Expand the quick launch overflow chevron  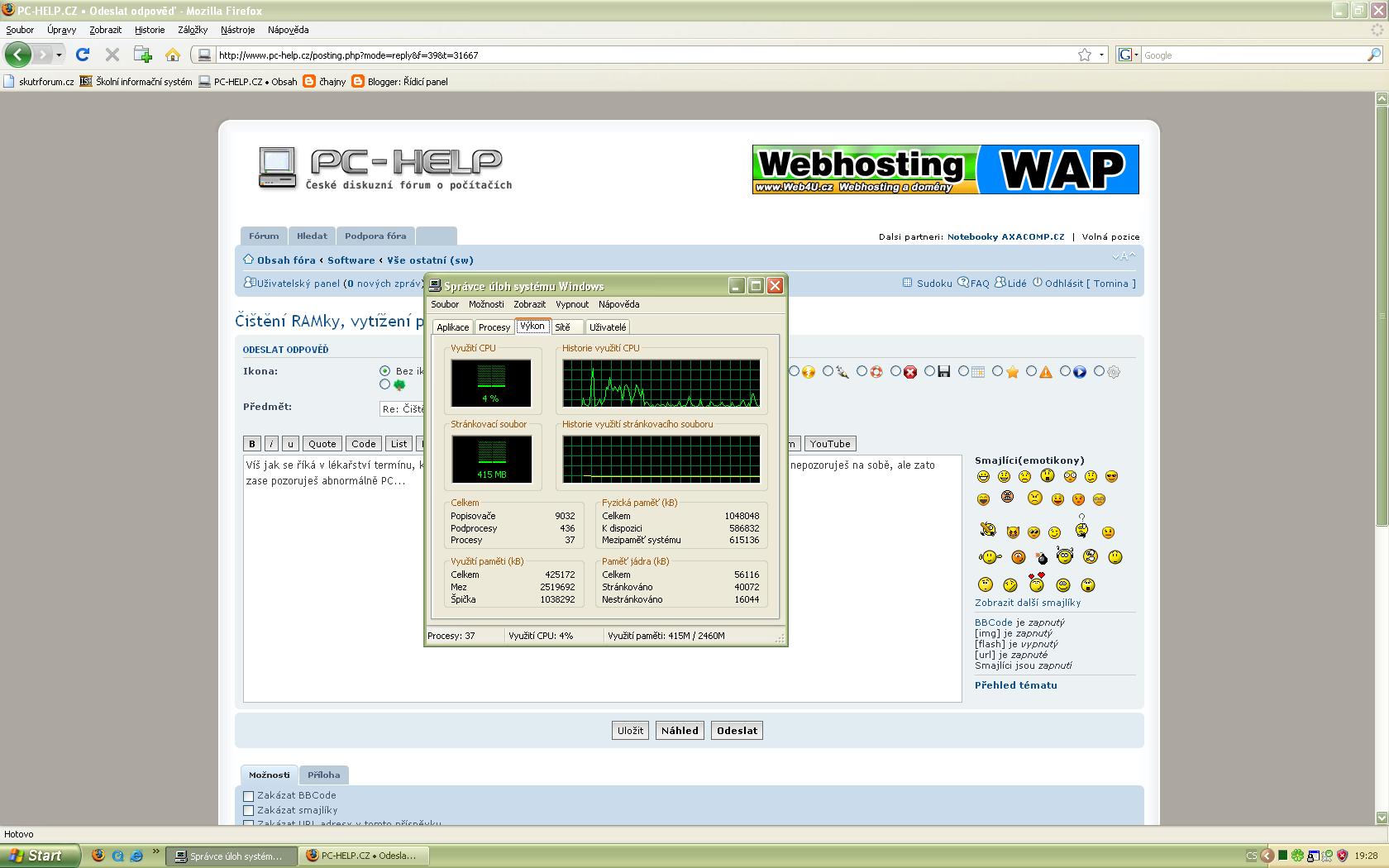pyautogui.click(x=155, y=851)
